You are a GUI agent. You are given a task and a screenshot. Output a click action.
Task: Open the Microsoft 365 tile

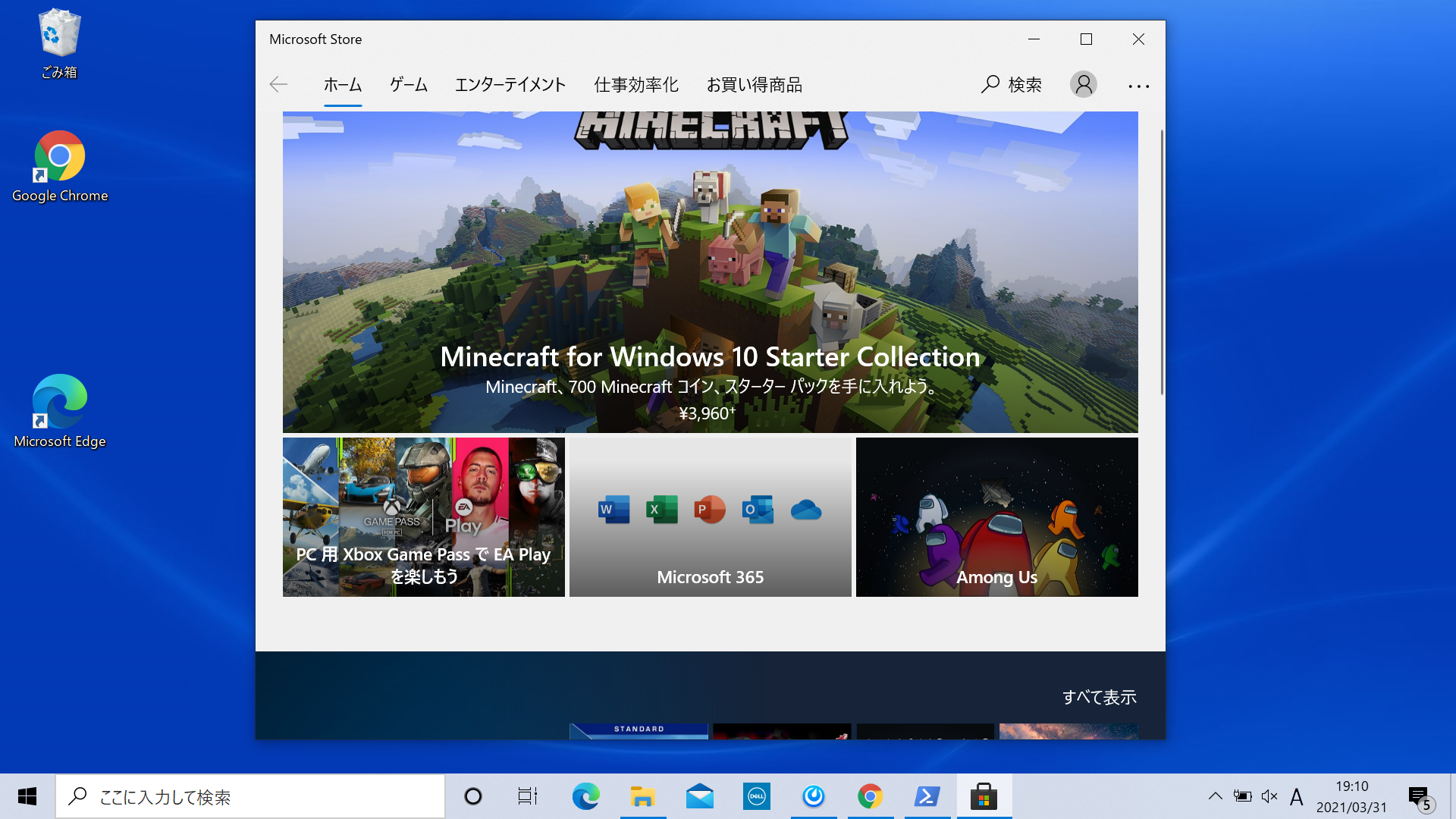pos(711,517)
